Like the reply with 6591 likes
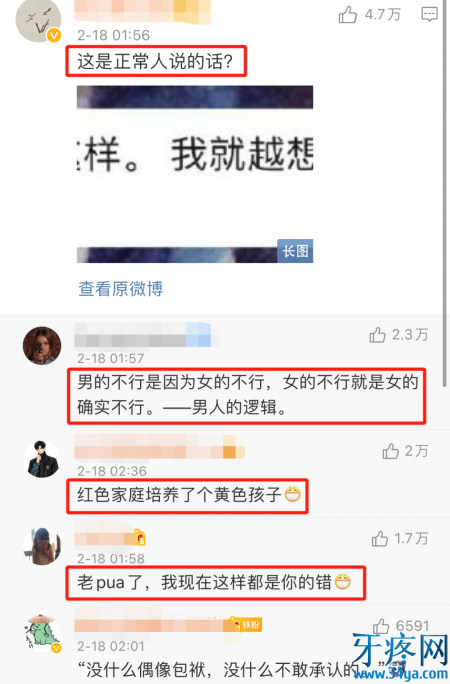 click(x=381, y=626)
